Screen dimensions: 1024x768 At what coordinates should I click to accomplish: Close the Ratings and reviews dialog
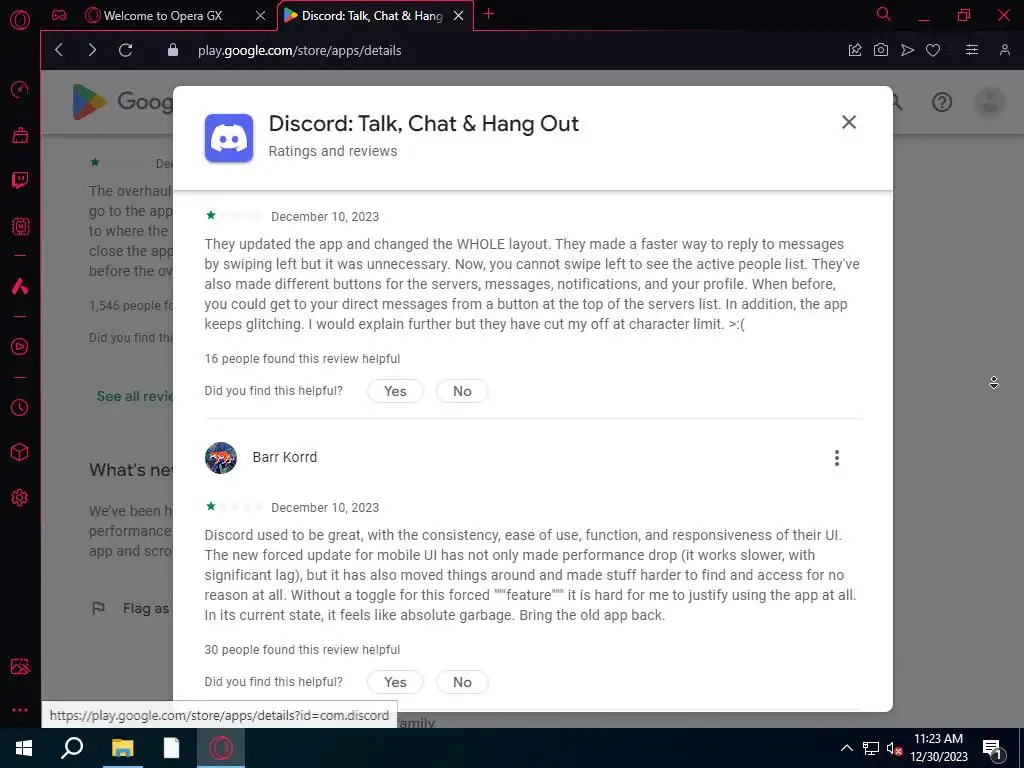click(x=849, y=122)
